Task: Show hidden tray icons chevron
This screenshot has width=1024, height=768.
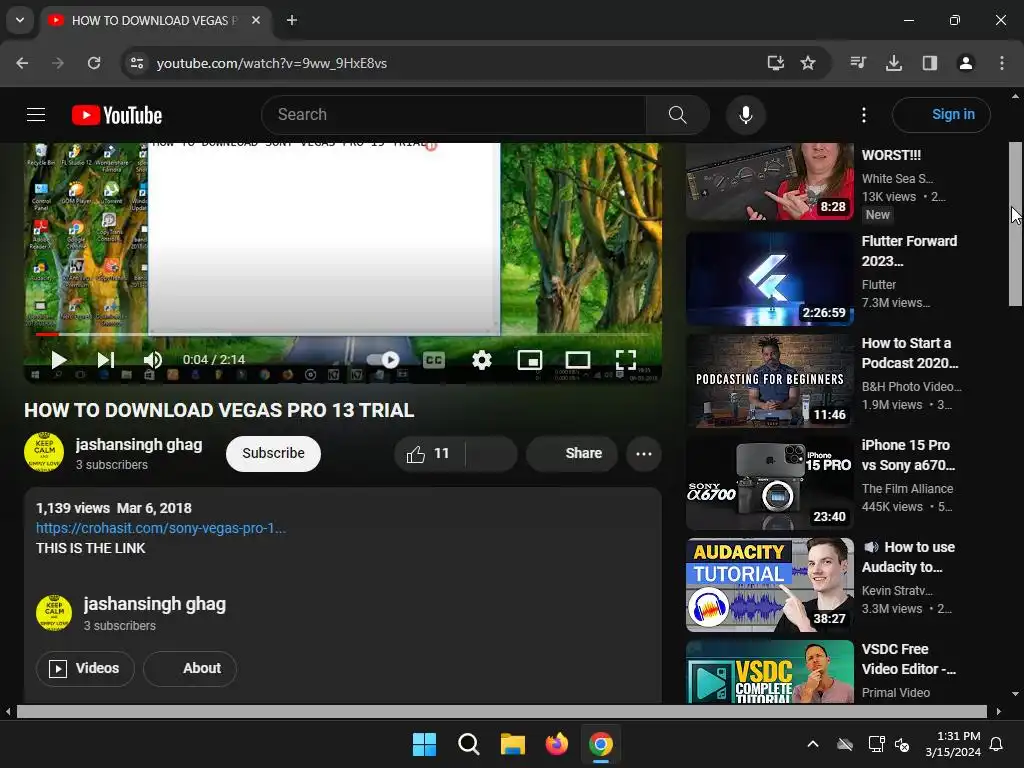Action: pyautogui.click(x=813, y=744)
